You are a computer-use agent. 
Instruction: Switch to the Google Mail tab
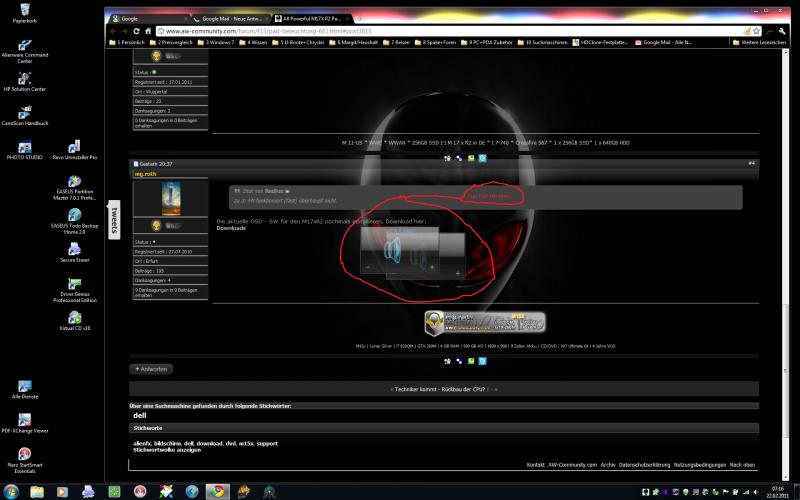[x=230, y=19]
